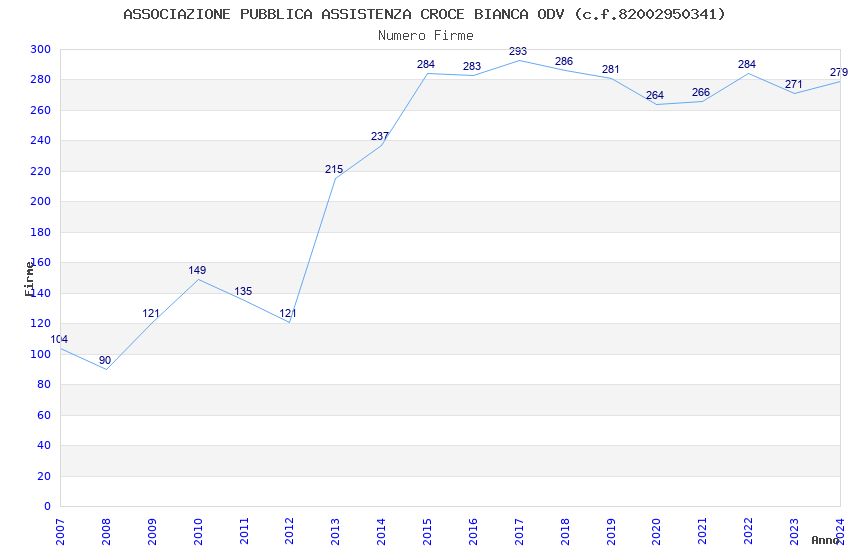The width and height of the screenshot is (850, 550).
Task: Select the data label 135 for 2011
Action: tap(243, 291)
